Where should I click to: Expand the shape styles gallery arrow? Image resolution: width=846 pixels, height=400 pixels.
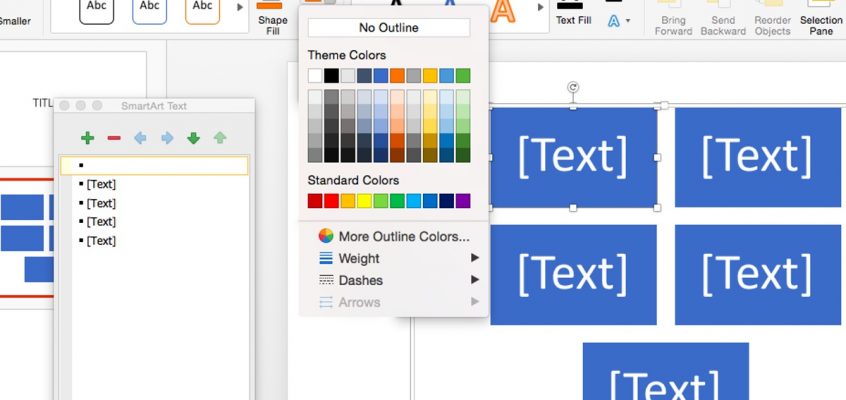point(241,8)
